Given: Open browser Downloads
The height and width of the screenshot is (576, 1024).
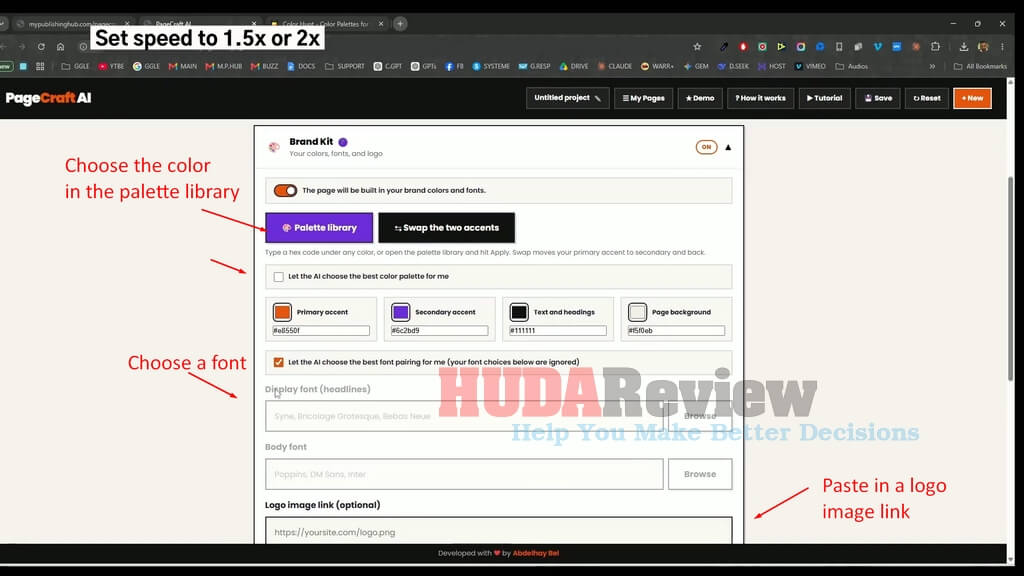Looking at the screenshot, I should pos(963,47).
